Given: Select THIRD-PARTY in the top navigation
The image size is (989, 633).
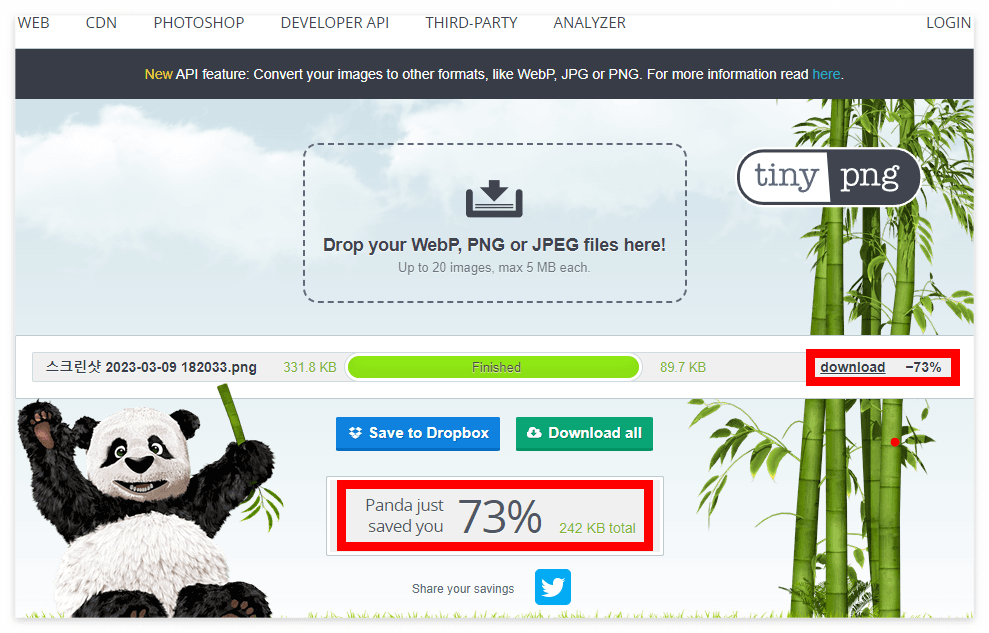Looking at the screenshot, I should [471, 23].
